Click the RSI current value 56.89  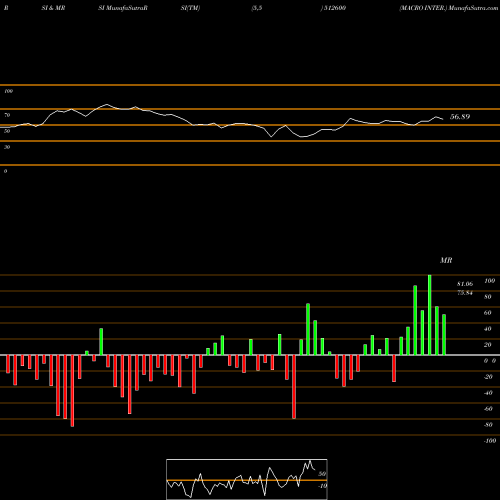(x=460, y=117)
